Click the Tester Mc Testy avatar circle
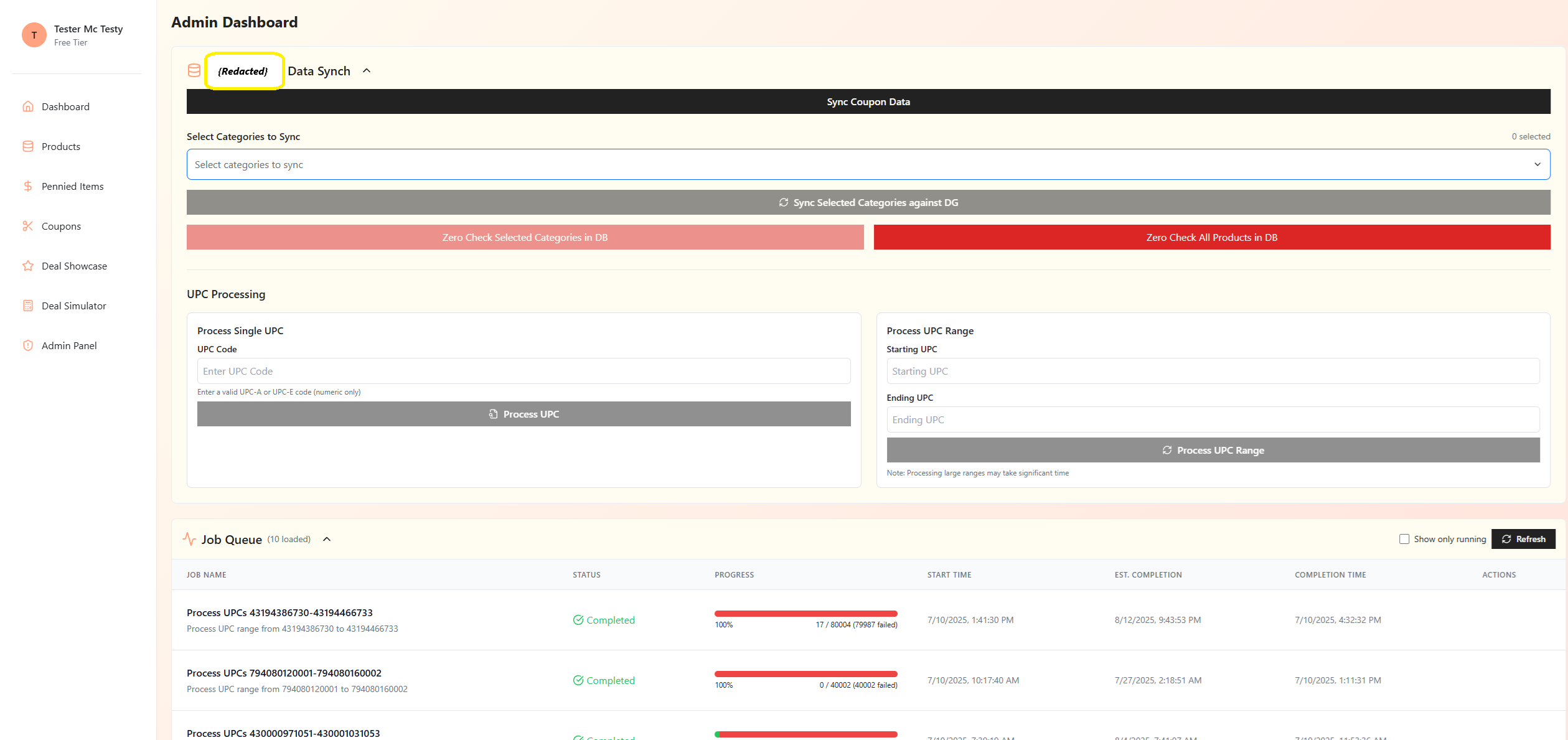The width and height of the screenshot is (1568, 740). click(34, 35)
